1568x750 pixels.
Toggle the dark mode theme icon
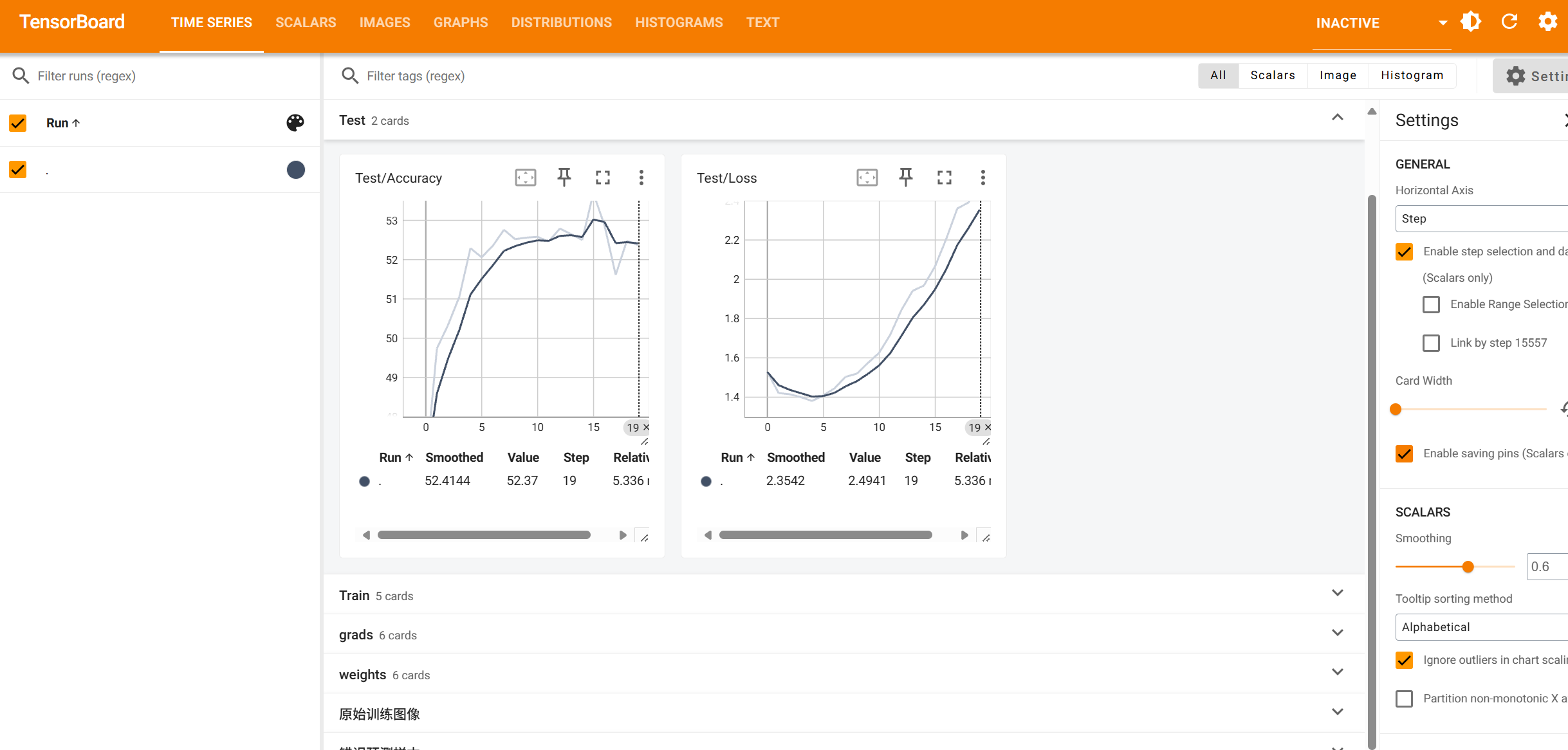1471,22
